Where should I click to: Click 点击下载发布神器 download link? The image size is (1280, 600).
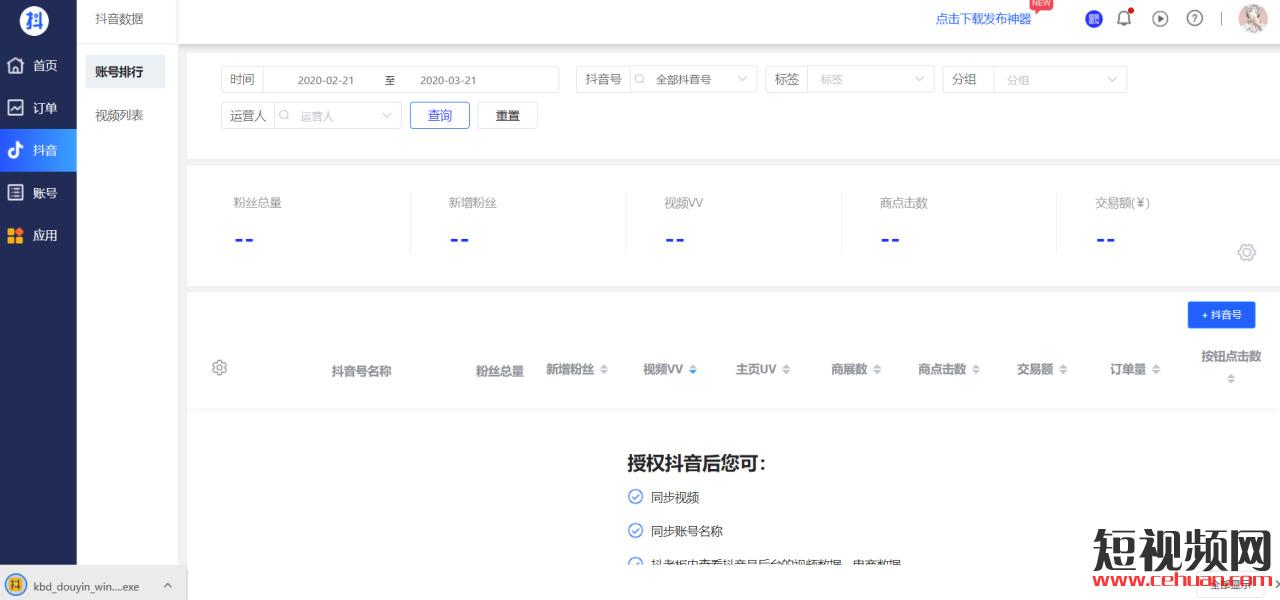point(983,19)
